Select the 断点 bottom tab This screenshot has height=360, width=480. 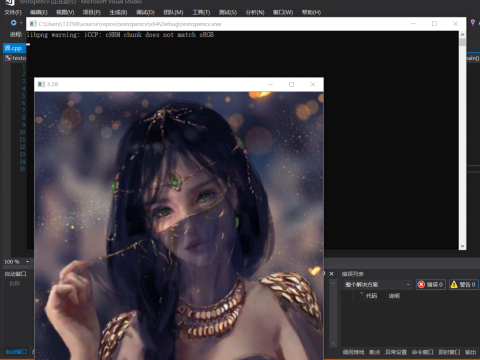[374, 352]
